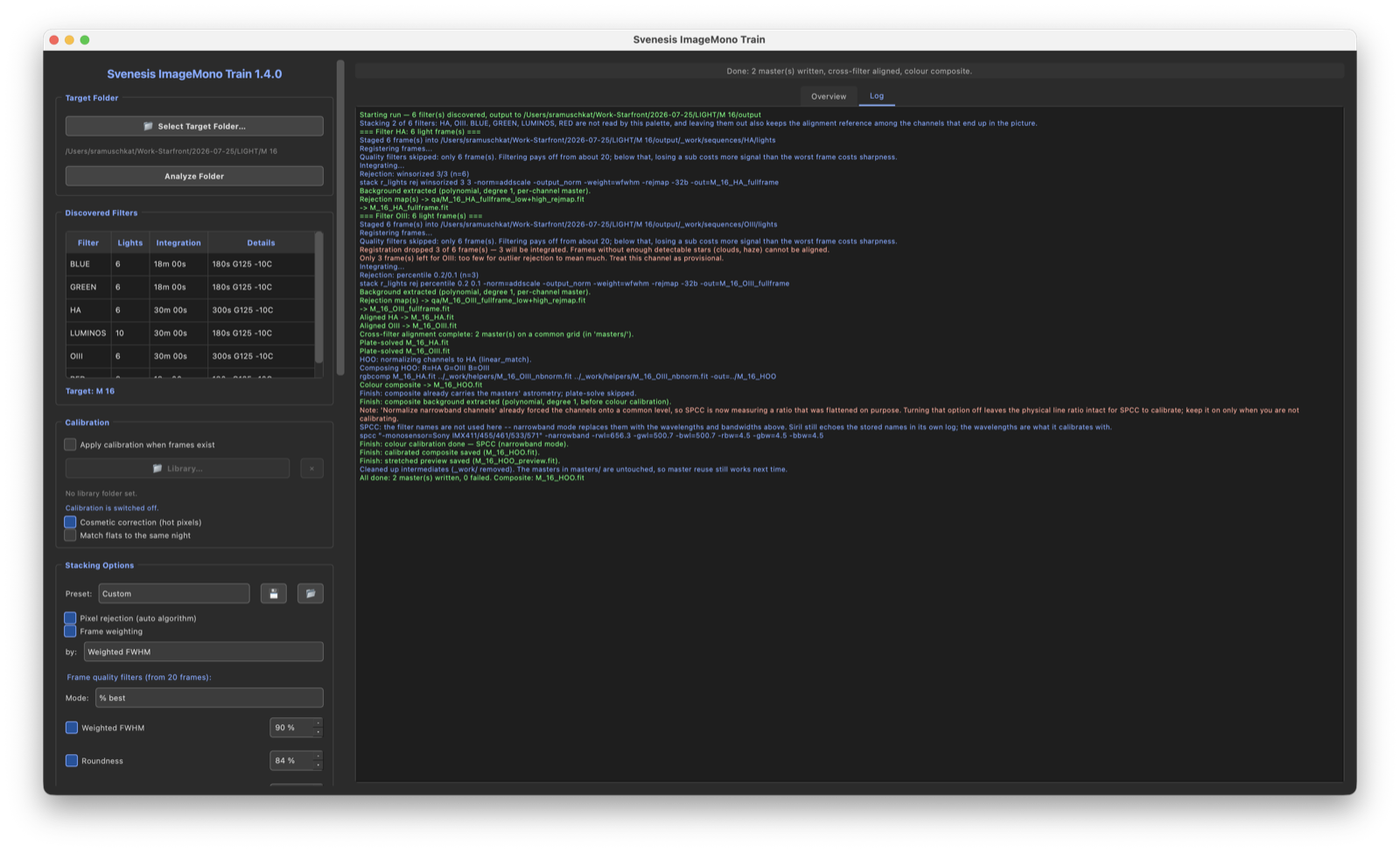Click log line 'Composing HOO: R=HA G=OIII B=OIII'

point(424,368)
